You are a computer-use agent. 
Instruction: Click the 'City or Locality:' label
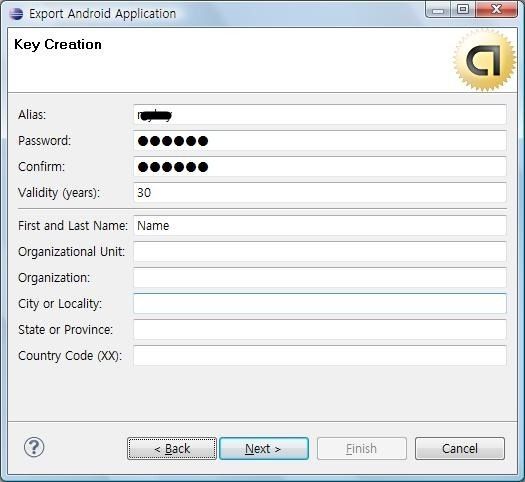tap(60, 304)
